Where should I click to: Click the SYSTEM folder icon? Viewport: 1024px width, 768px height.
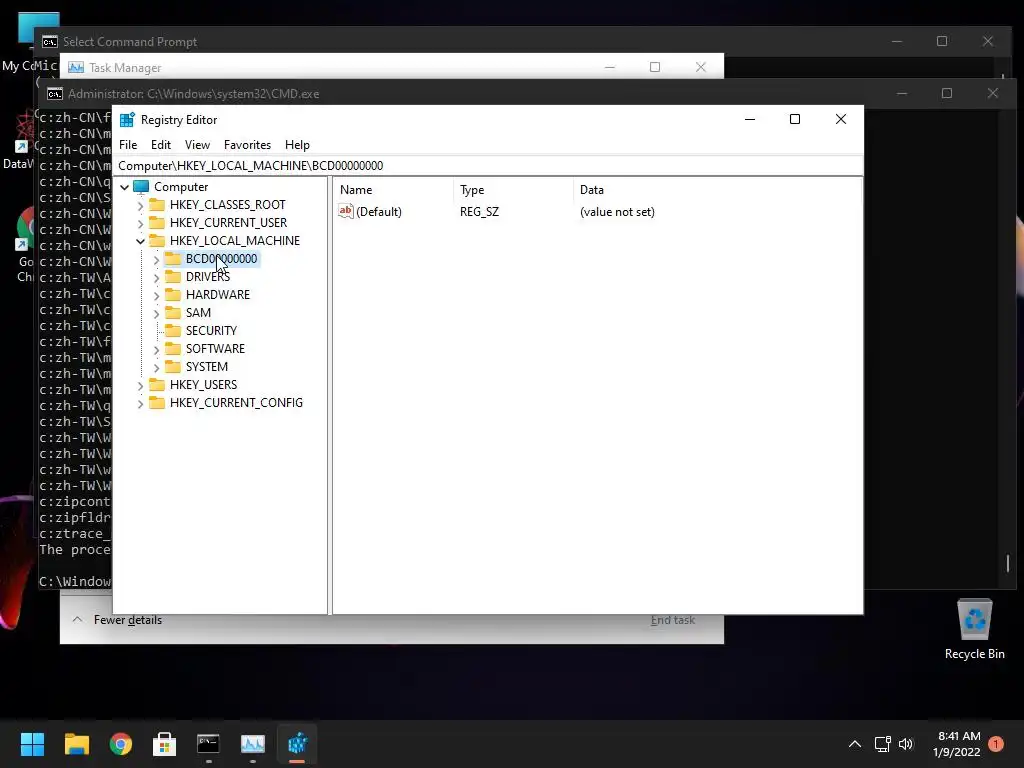click(x=172, y=366)
